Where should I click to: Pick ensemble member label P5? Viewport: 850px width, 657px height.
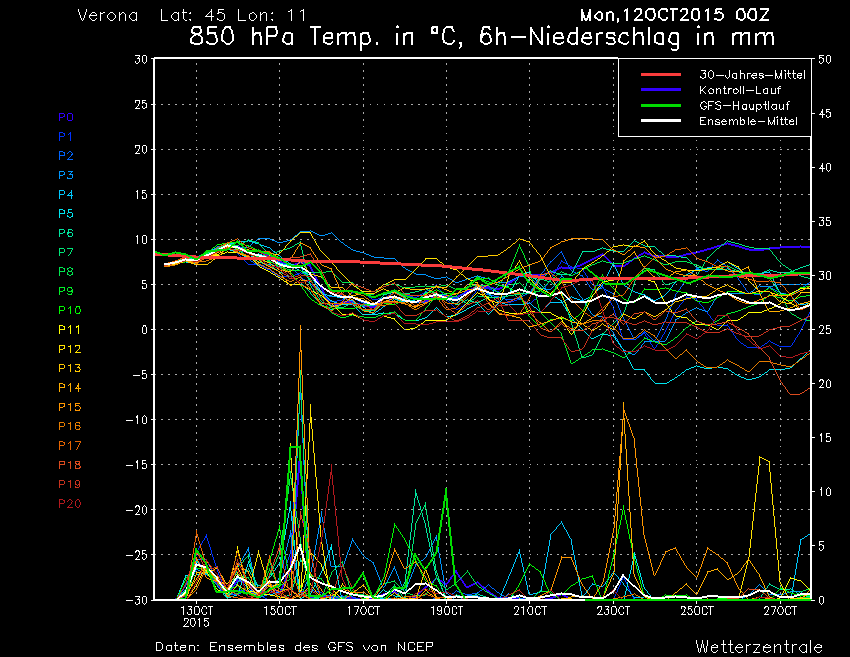coord(66,214)
